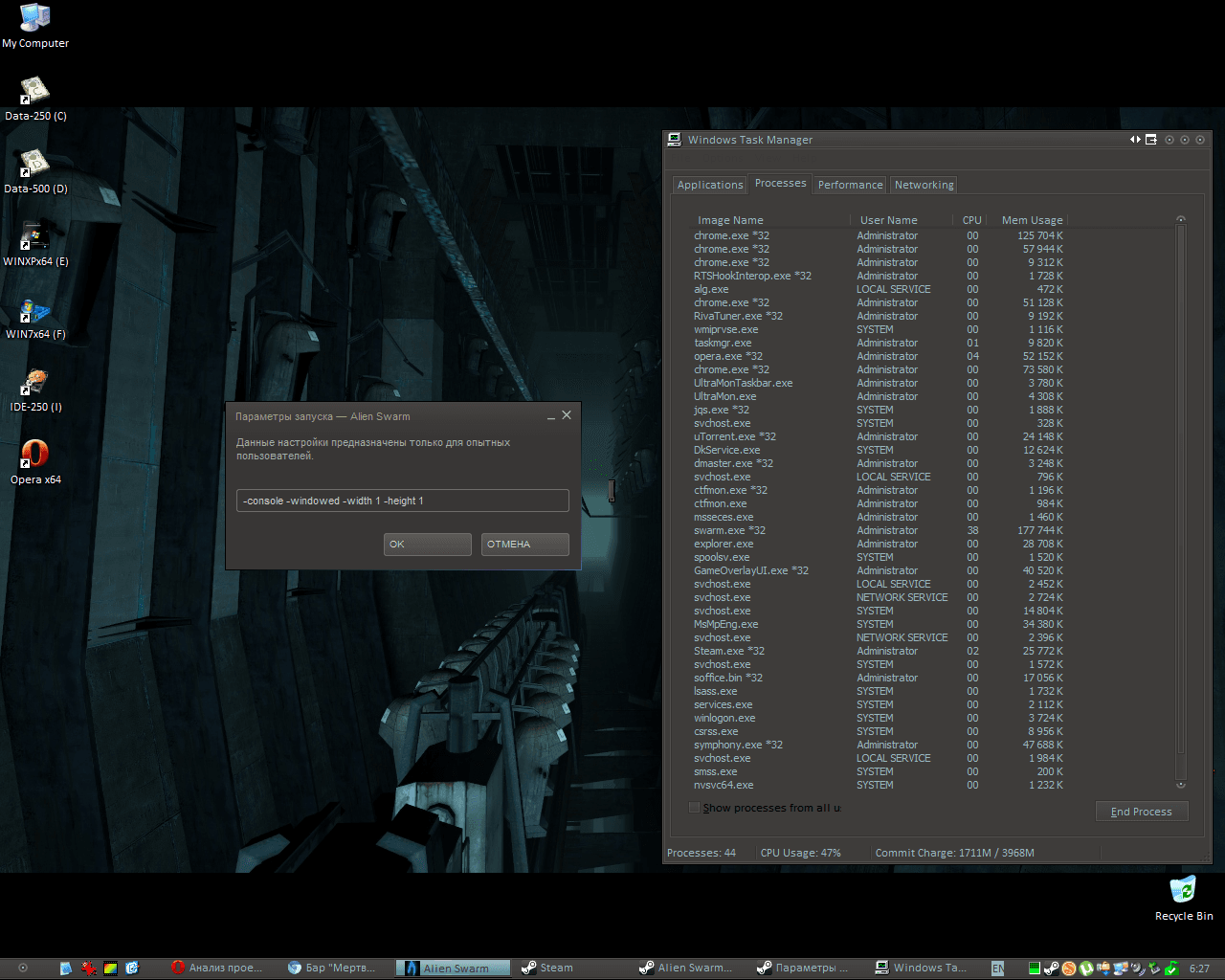Screen dimensions: 1225x980
Task: Switch to the Applications tab
Action: click(710, 185)
